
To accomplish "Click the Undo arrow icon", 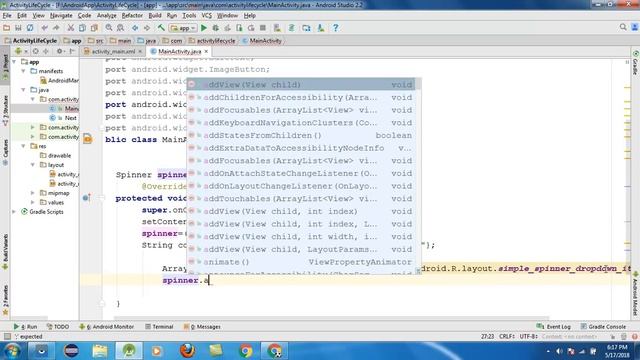I will click(x=44, y=28).
